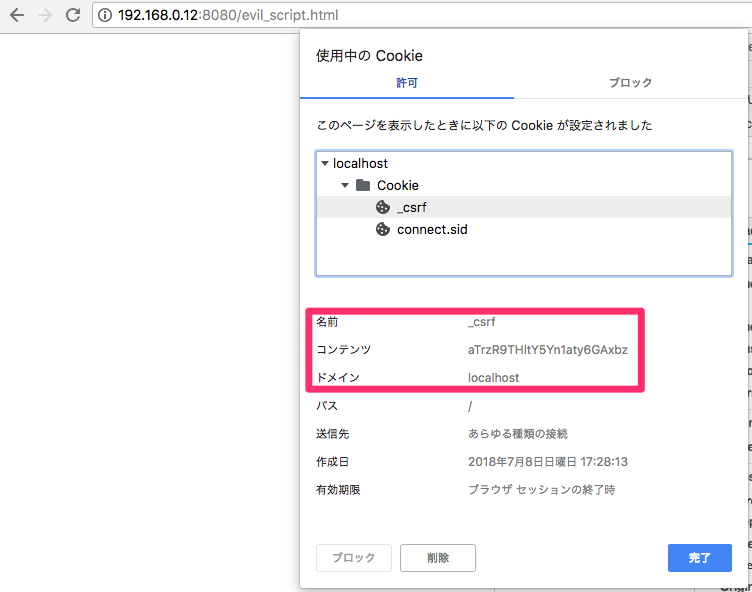Click the コンテンツ label
Viewport: 752px width, 592px height.
click(x=343, y=350)
